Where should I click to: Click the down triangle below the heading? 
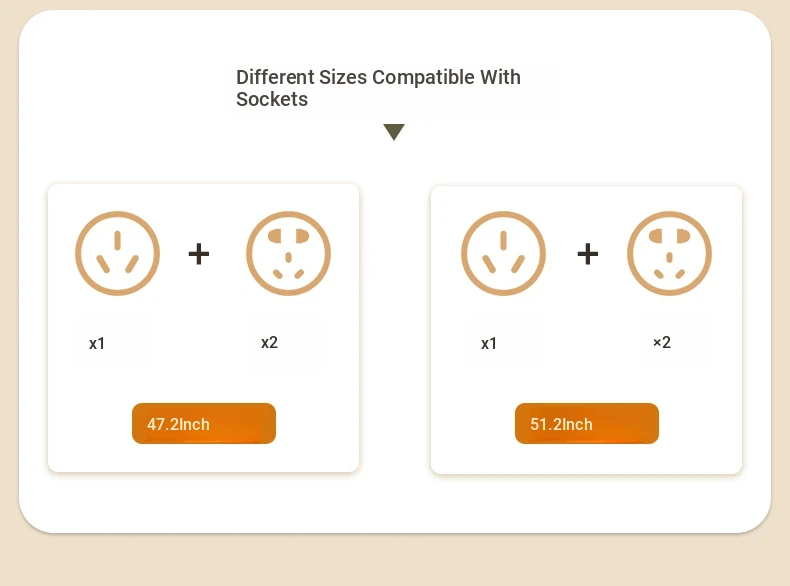pos(394,132)
